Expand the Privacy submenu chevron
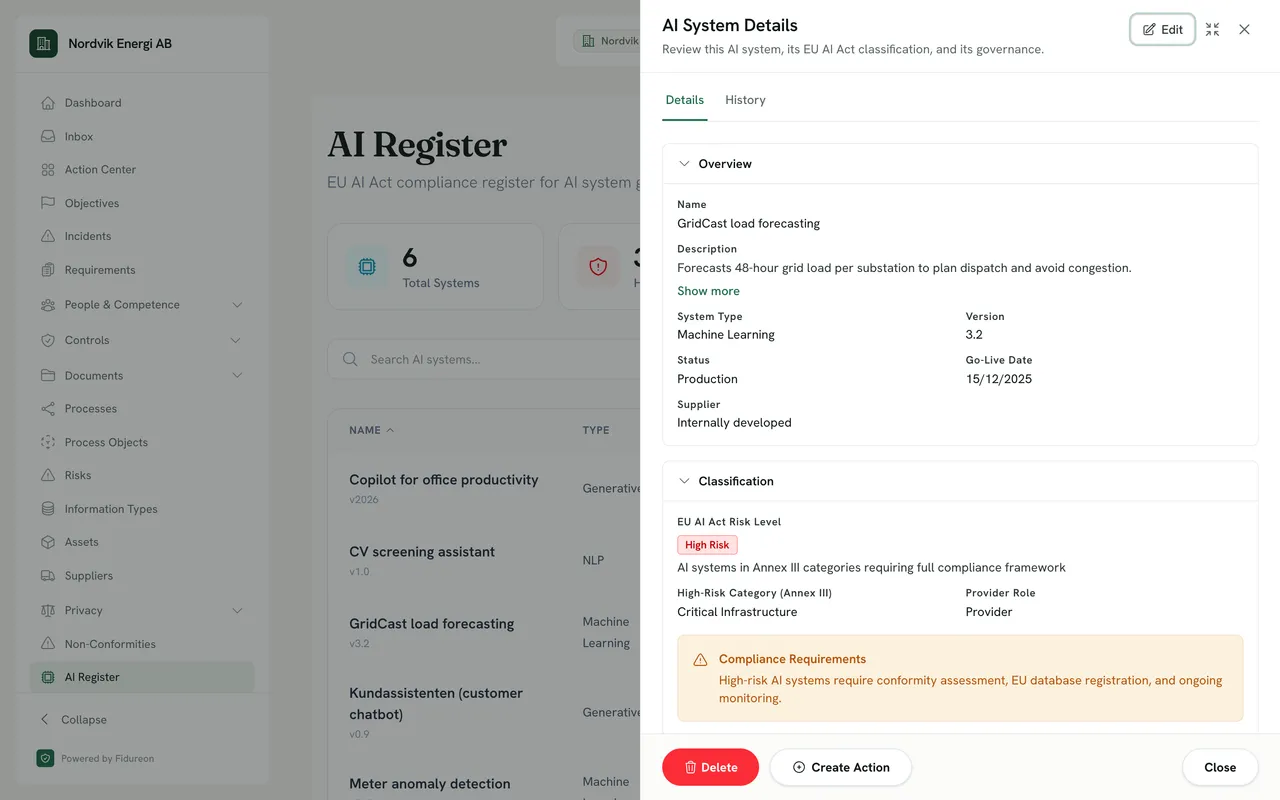The image size is (1280, 800). pyautogui.click(x=237, y=610)
